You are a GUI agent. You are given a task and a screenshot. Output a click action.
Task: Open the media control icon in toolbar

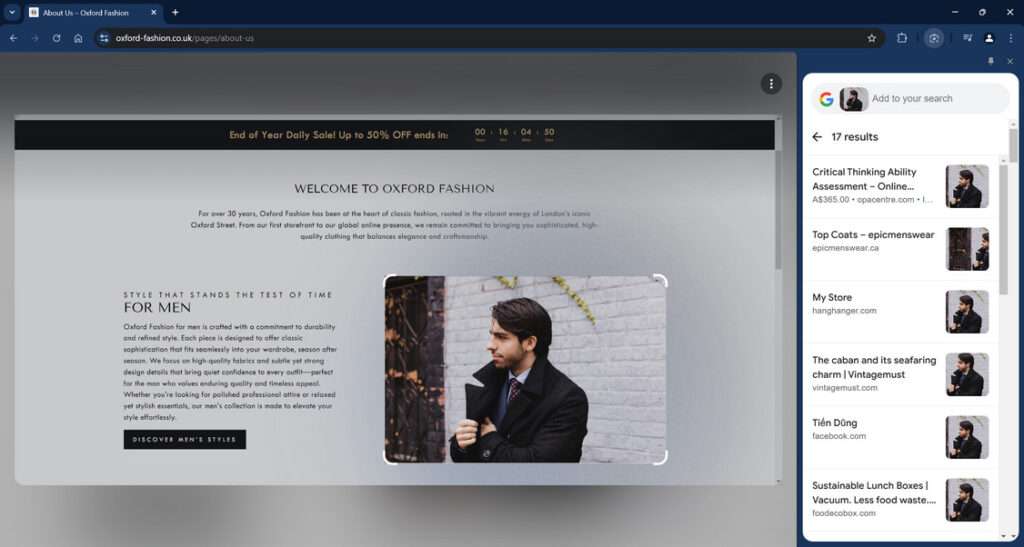[967, 39]
